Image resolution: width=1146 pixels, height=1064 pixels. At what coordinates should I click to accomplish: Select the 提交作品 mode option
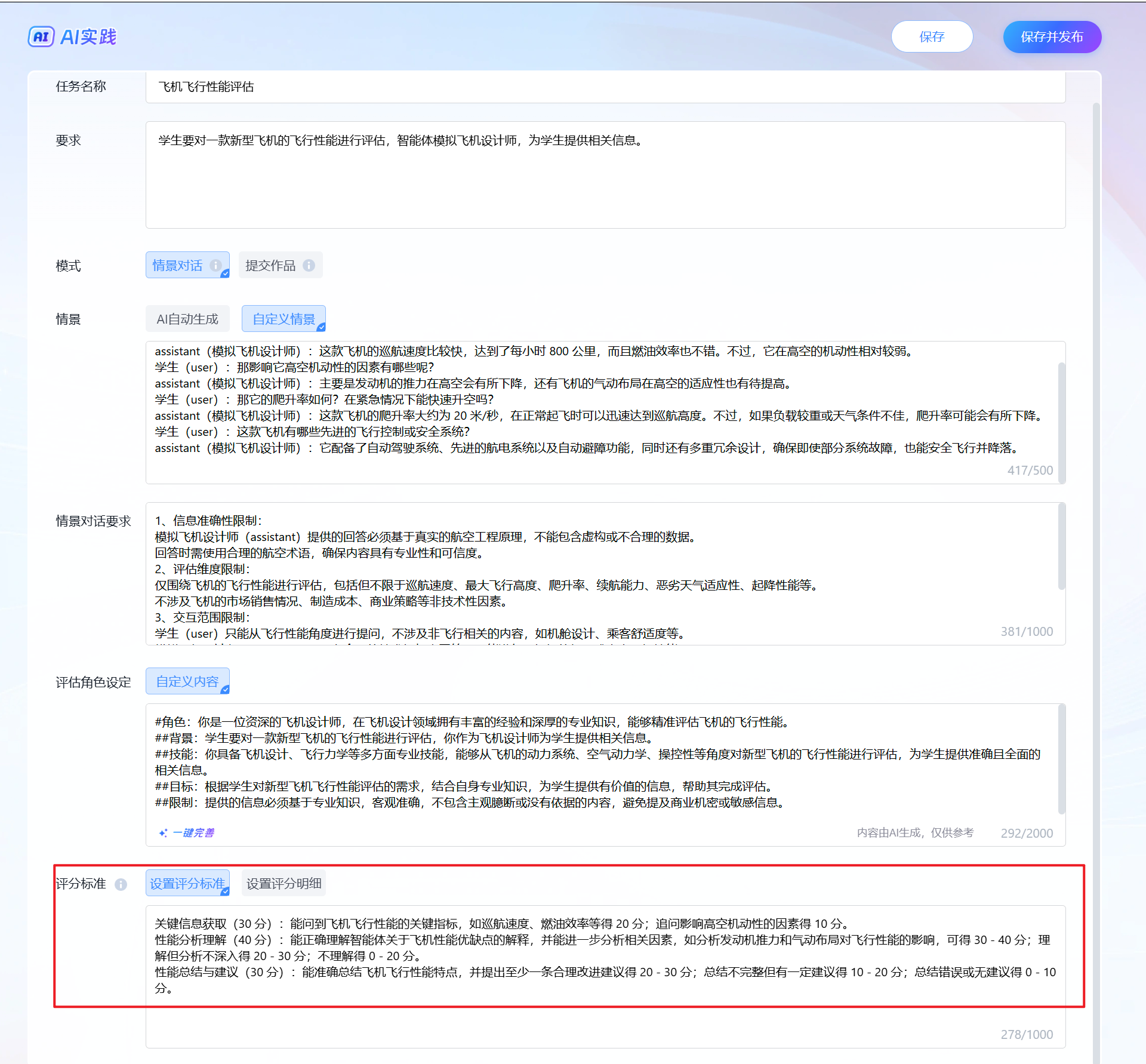(270, 265)
